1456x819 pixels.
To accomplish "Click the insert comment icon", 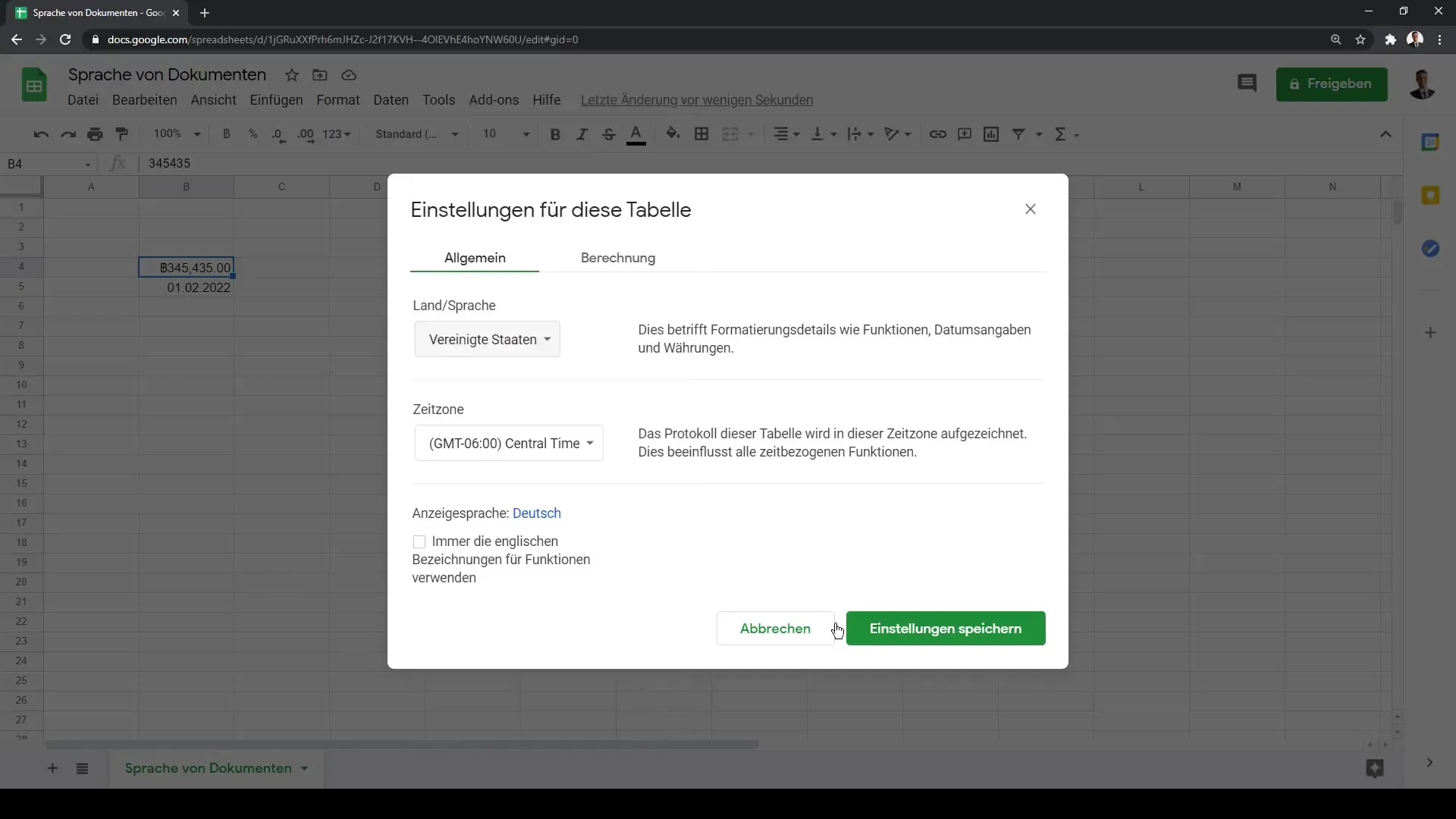I will point(965,134).
